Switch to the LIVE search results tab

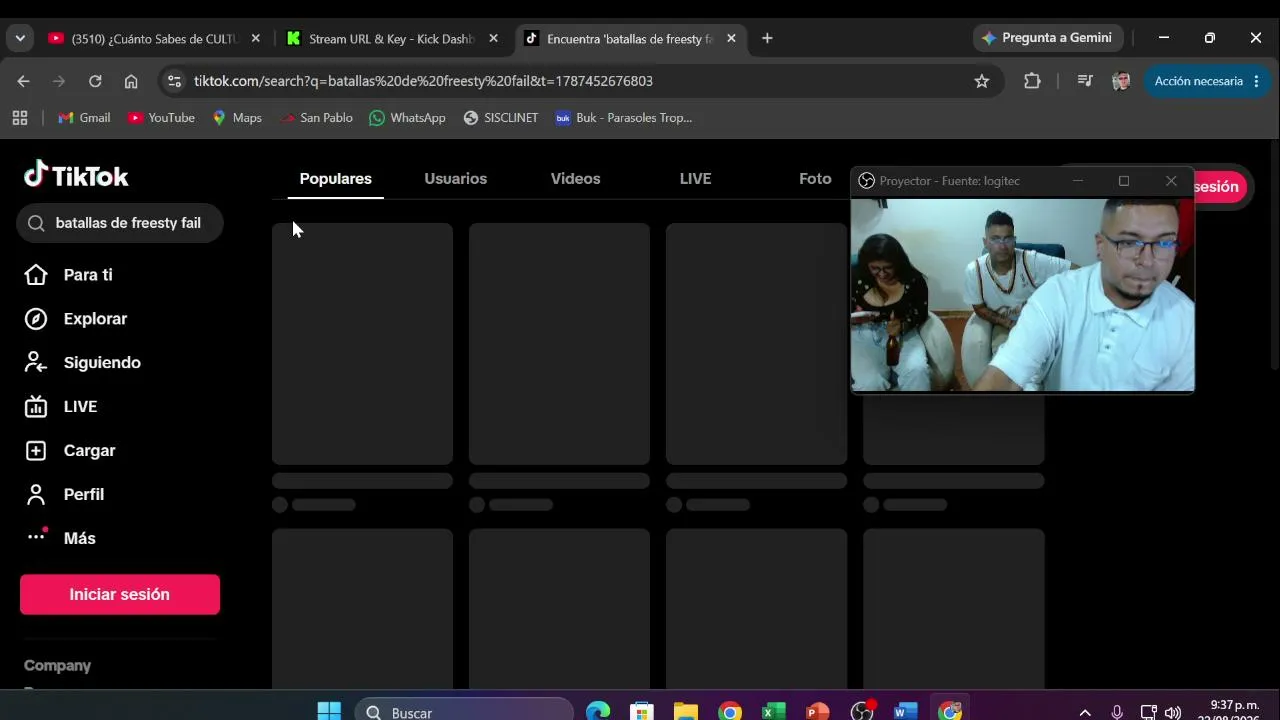[695, 179]
